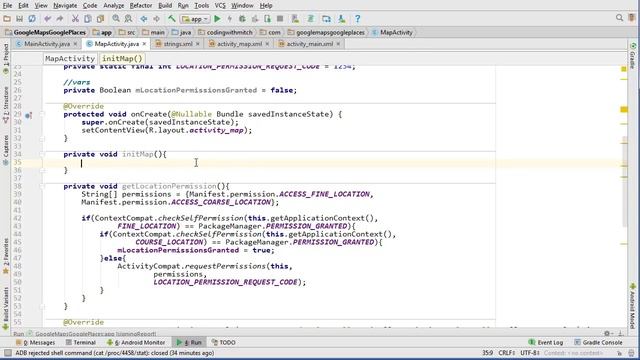Click the Run panel hide arrow
The image size is (640, 360).
[x=620, y=333]
